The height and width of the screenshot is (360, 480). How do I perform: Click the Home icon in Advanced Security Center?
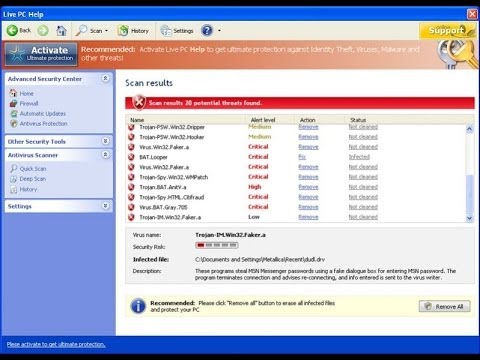[x=13, y=93]
